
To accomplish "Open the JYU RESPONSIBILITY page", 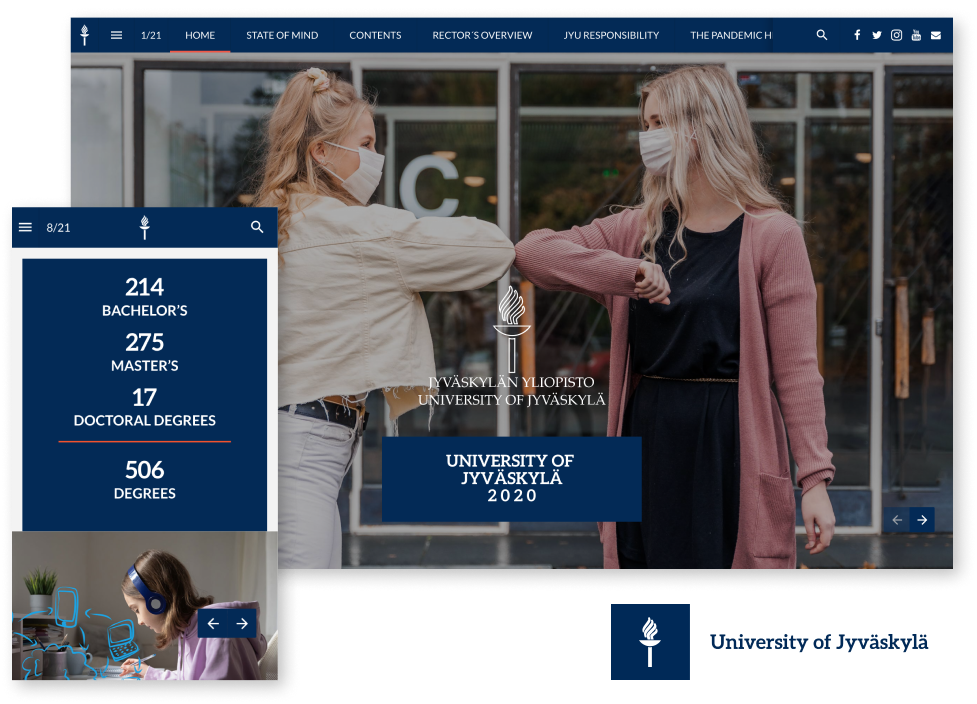I will tap(611, 35).
